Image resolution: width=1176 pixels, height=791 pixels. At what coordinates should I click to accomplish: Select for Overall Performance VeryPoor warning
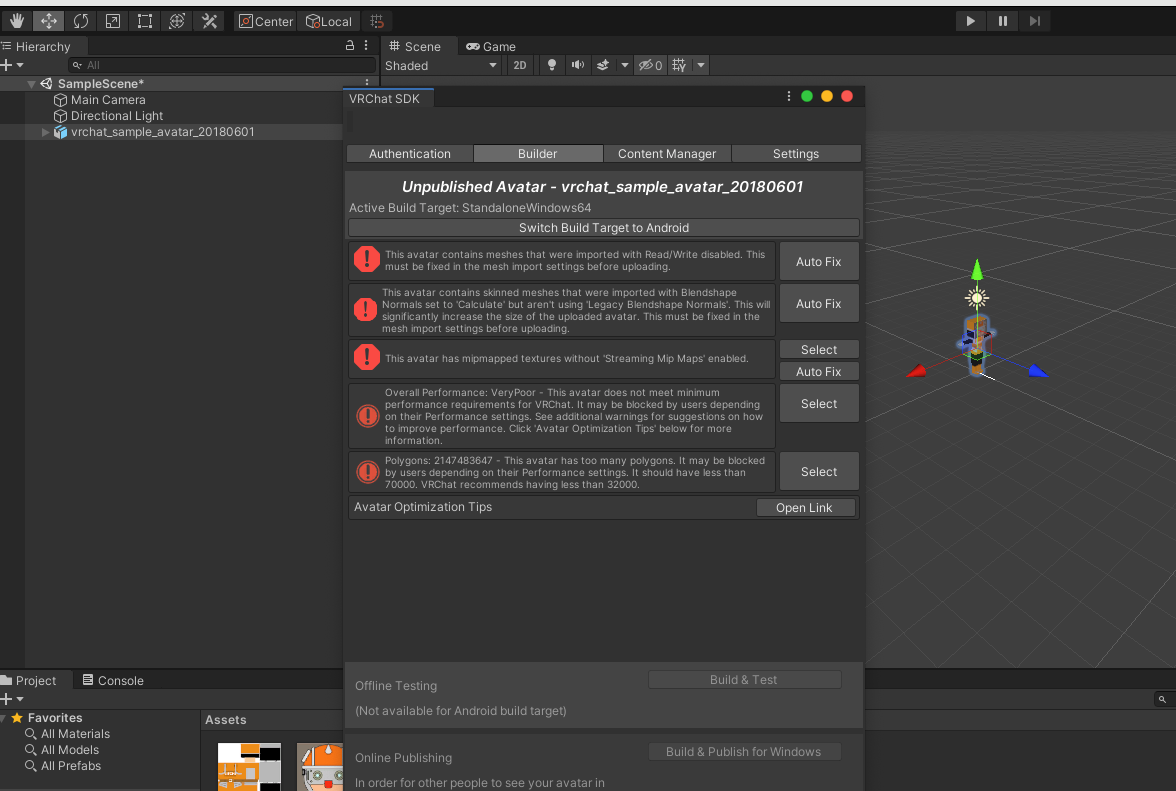(x=818, y=403)
